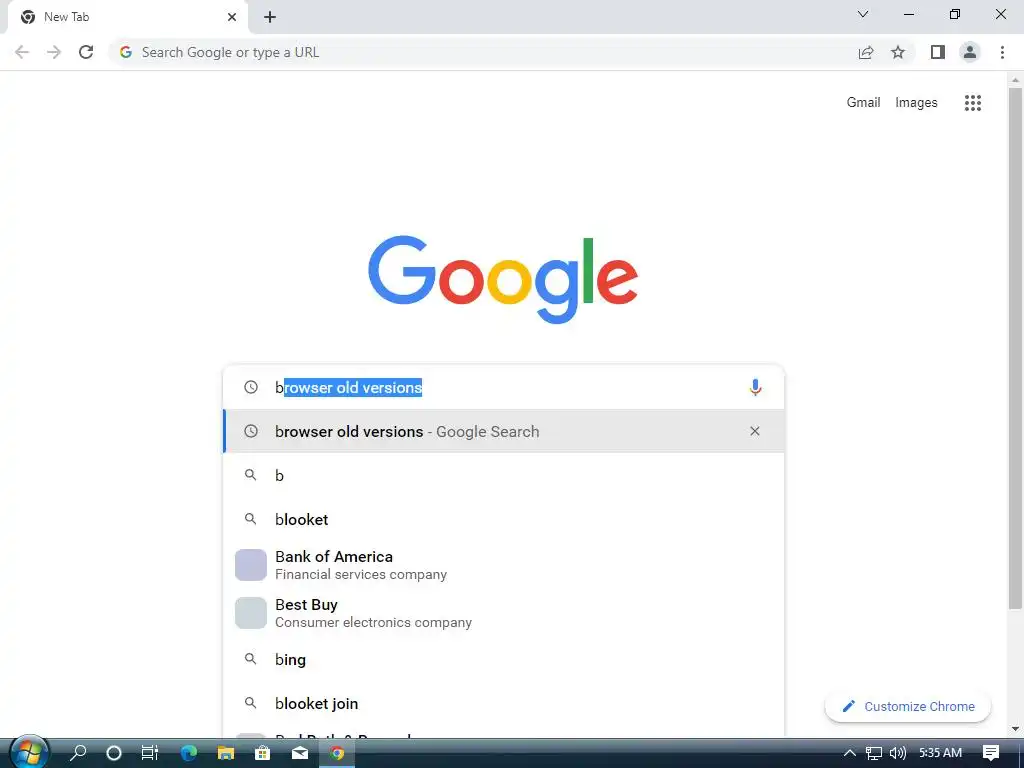Open the Windows Start button

coord(28,753)
